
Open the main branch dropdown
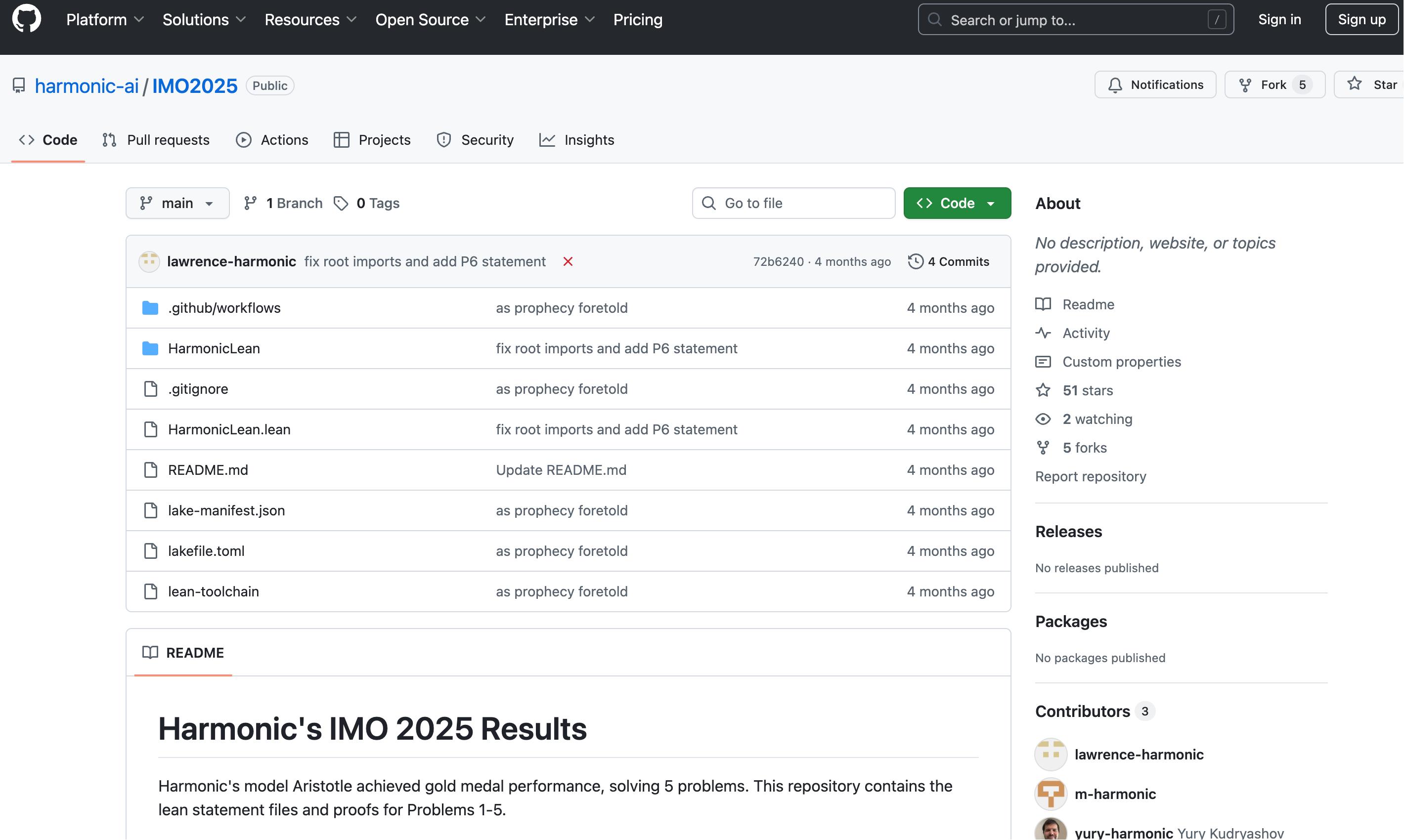click(x=177, y=203)
